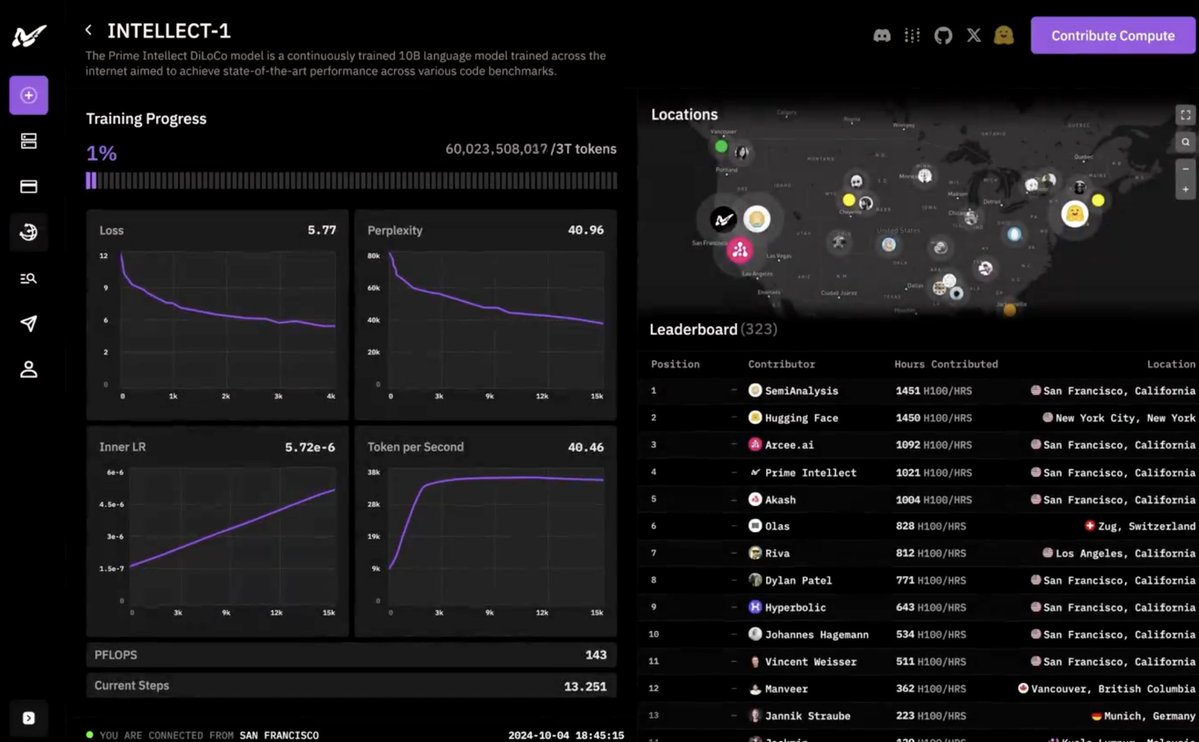
Task: Click the Location column header
Action: [x=1171, y=364]
